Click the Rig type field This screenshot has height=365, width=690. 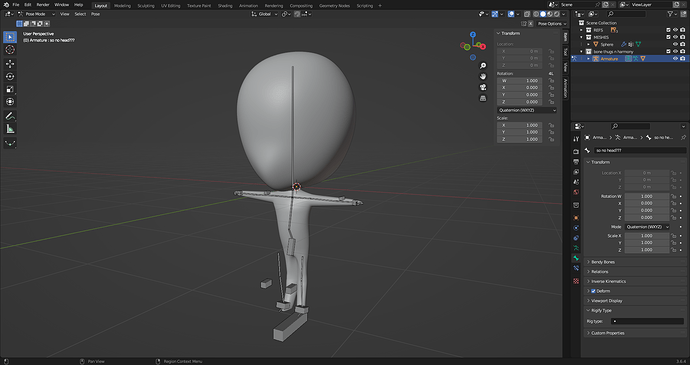pyautogui.click(x=647, y=321)
